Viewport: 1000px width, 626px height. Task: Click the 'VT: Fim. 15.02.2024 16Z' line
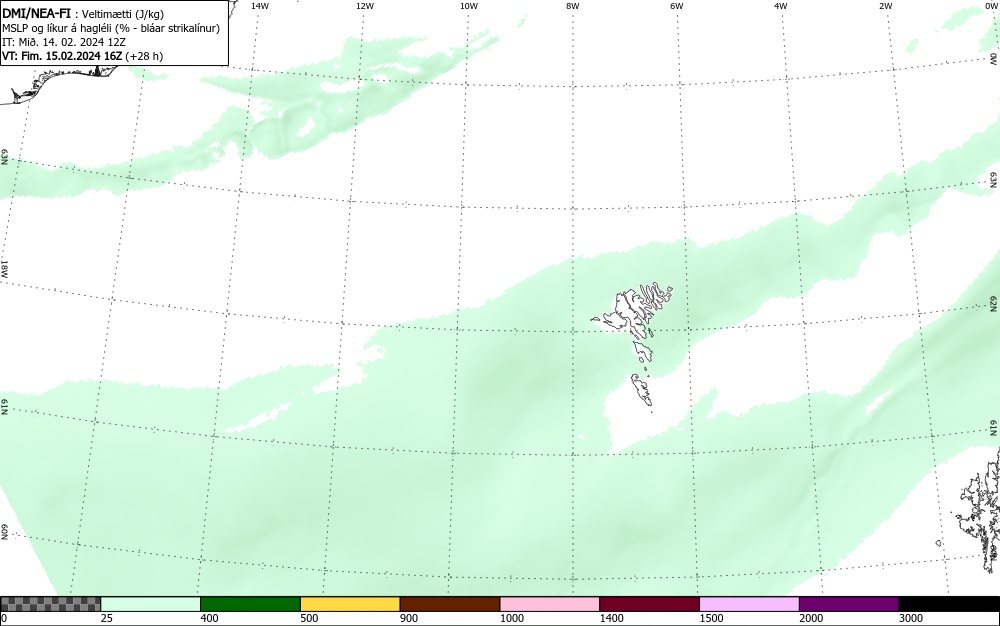(82, 56)
